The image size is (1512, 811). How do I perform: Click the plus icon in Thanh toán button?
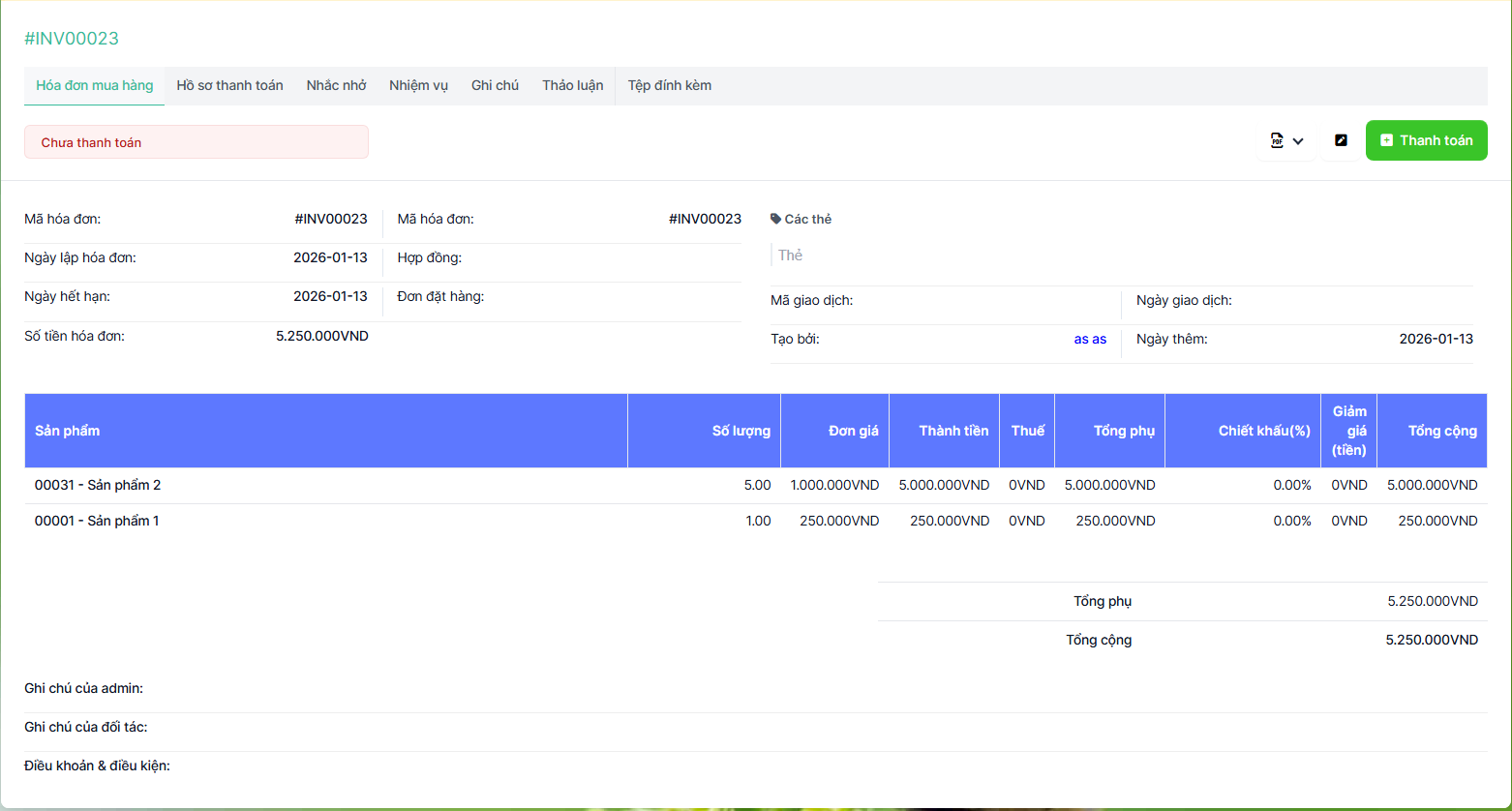[x=1386, y=141]
